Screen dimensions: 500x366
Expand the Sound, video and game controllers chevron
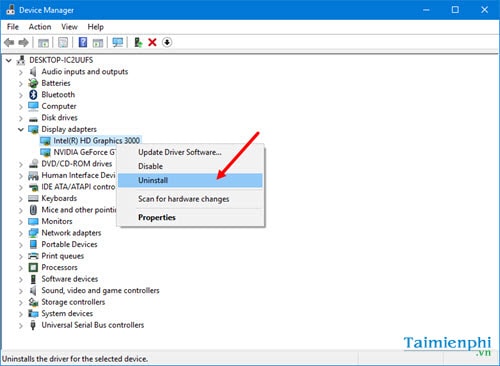[x=21, y=291]
